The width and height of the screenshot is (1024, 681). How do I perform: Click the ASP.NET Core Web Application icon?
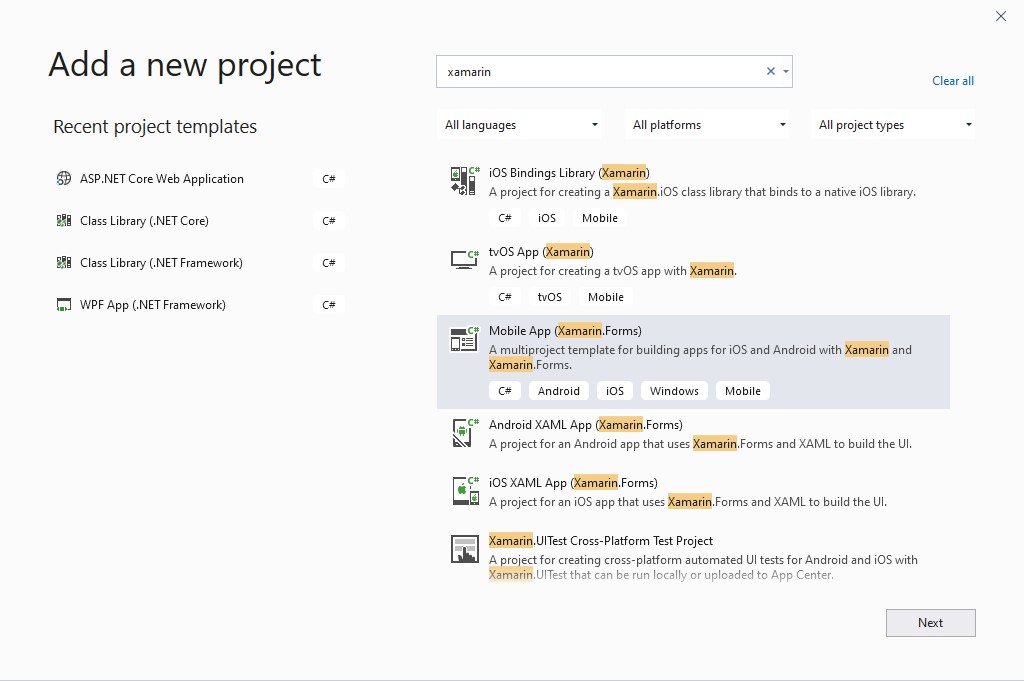pos(64,179)
